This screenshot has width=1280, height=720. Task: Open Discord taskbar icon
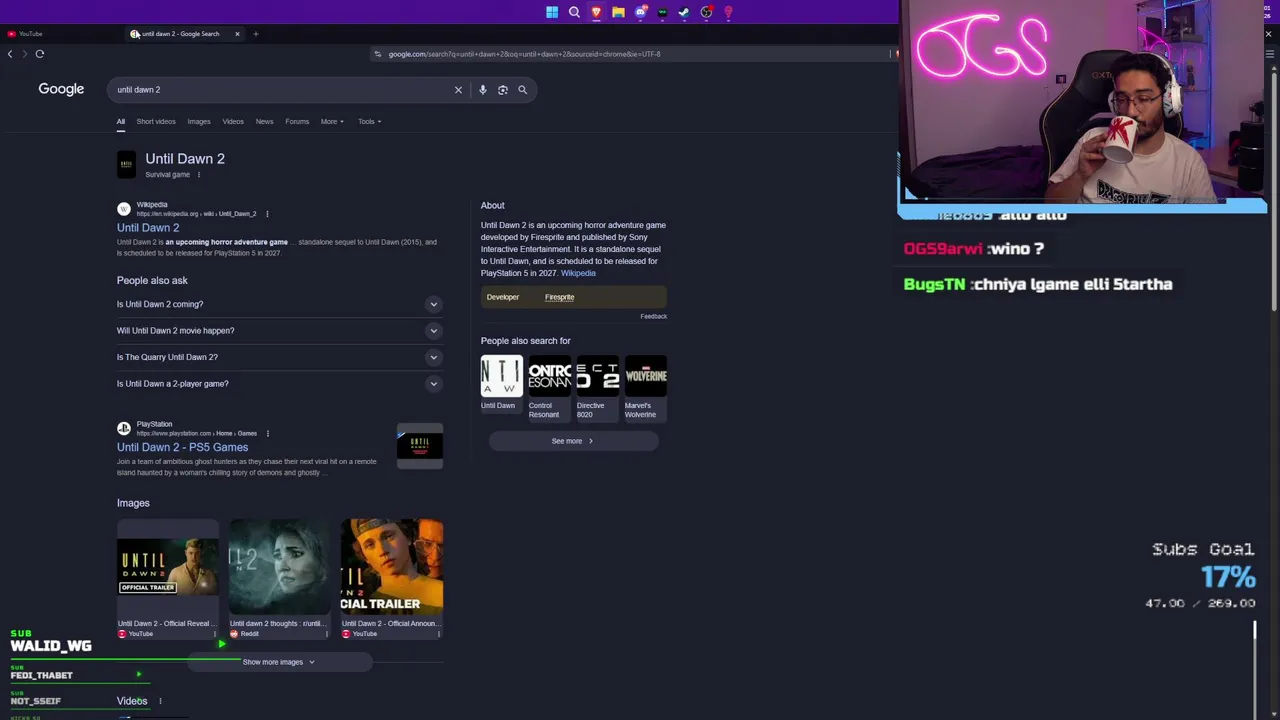(x=640, y=12)
